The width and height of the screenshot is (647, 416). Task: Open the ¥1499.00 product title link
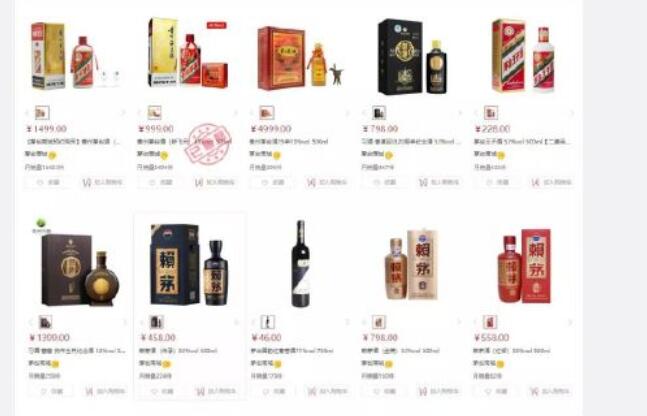[73, 142]
